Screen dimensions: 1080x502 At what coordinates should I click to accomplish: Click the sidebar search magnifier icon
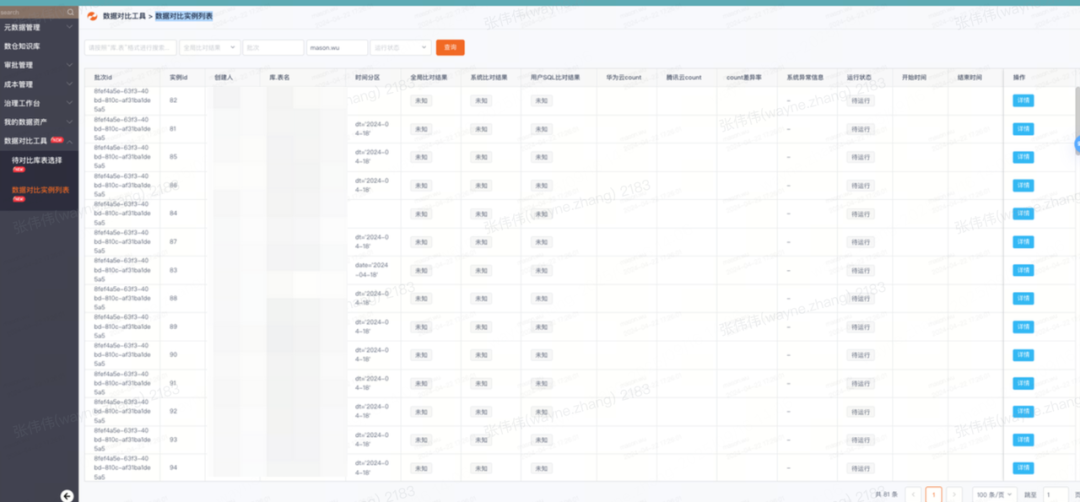tap(70, 12)
